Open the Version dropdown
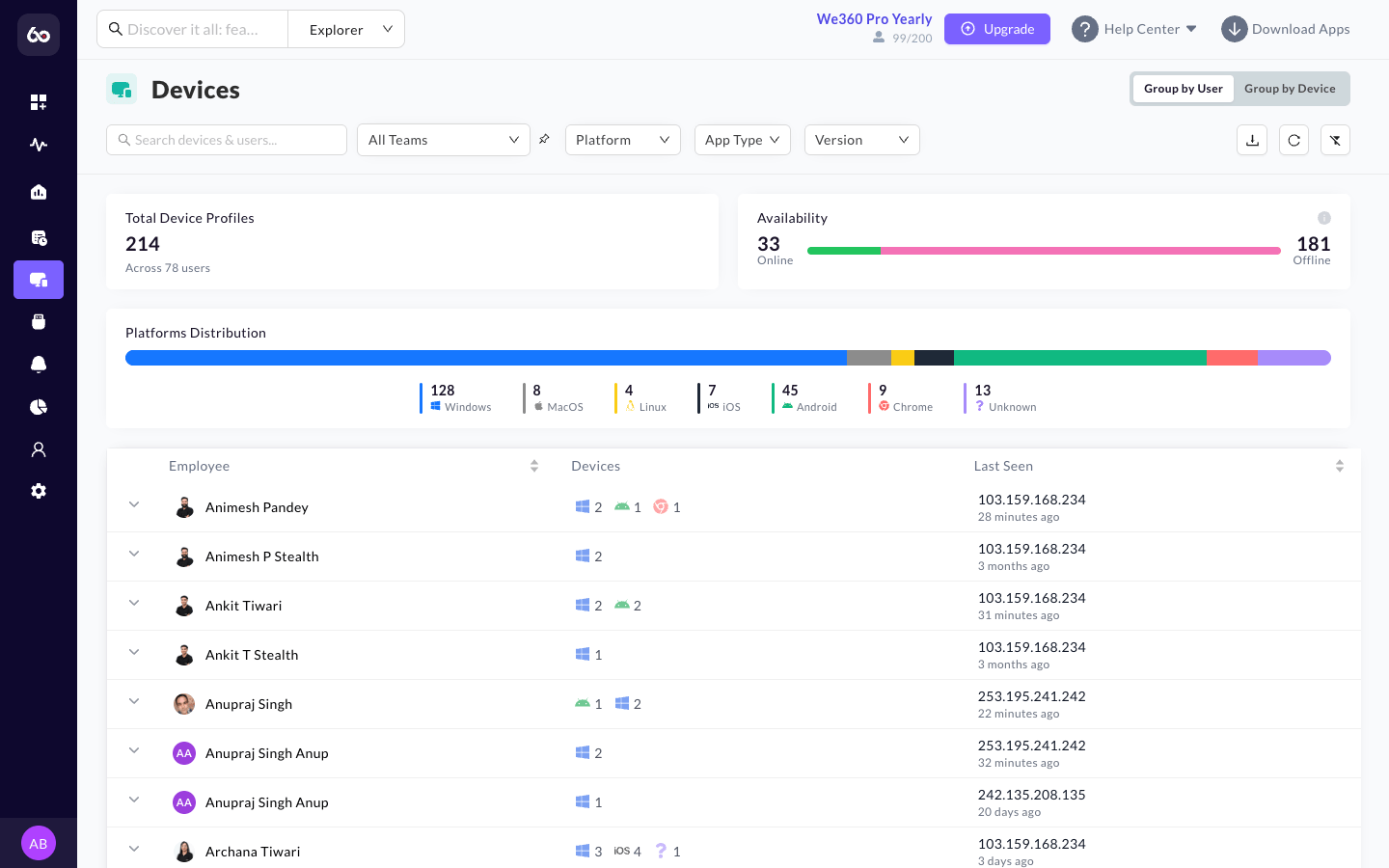1389x868 pixels. point(862,140)
